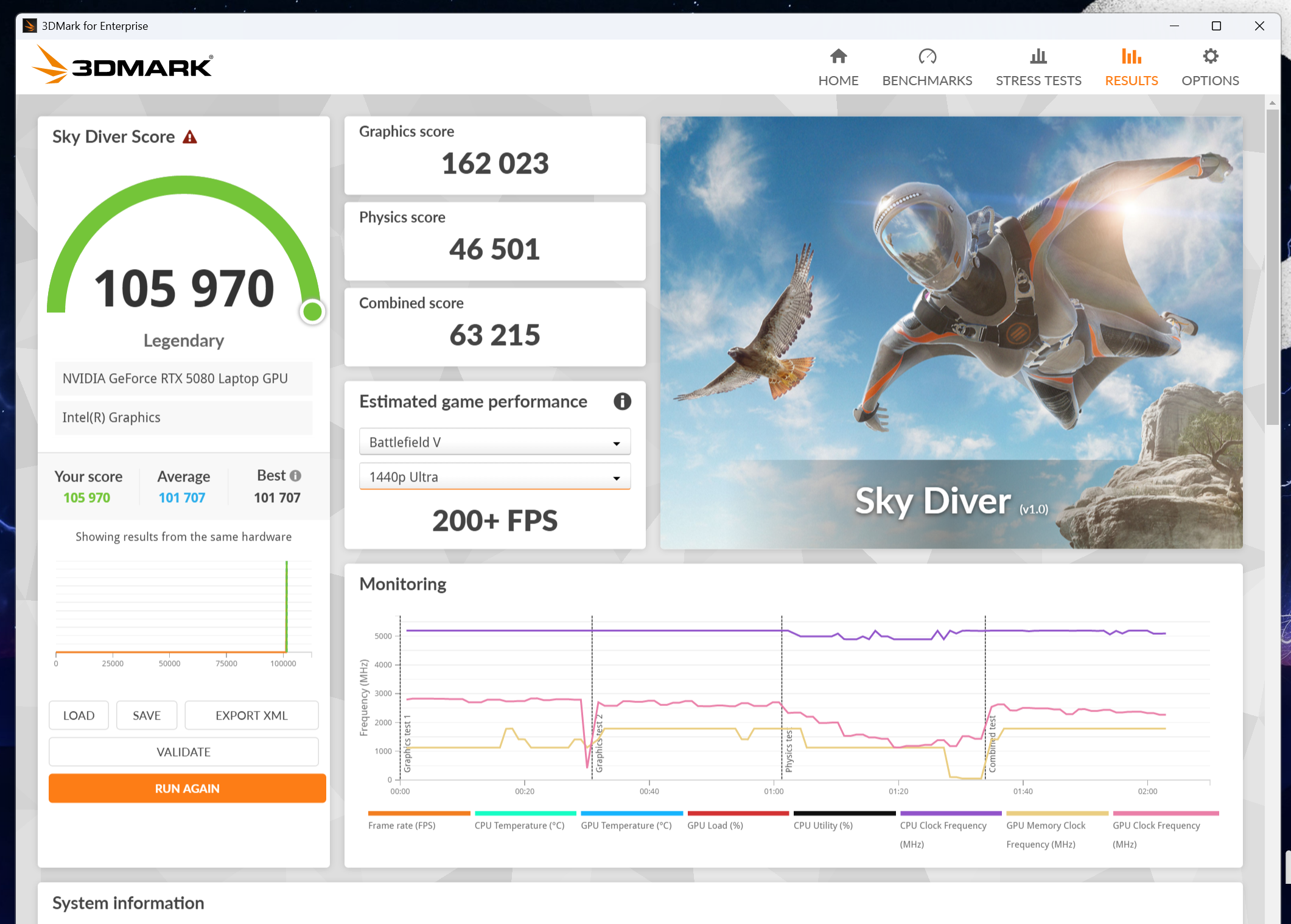This screenshot has height=924, width=1291.
Task: Toggle the CPU Temperature legend item
Action: tap(525, 822)
